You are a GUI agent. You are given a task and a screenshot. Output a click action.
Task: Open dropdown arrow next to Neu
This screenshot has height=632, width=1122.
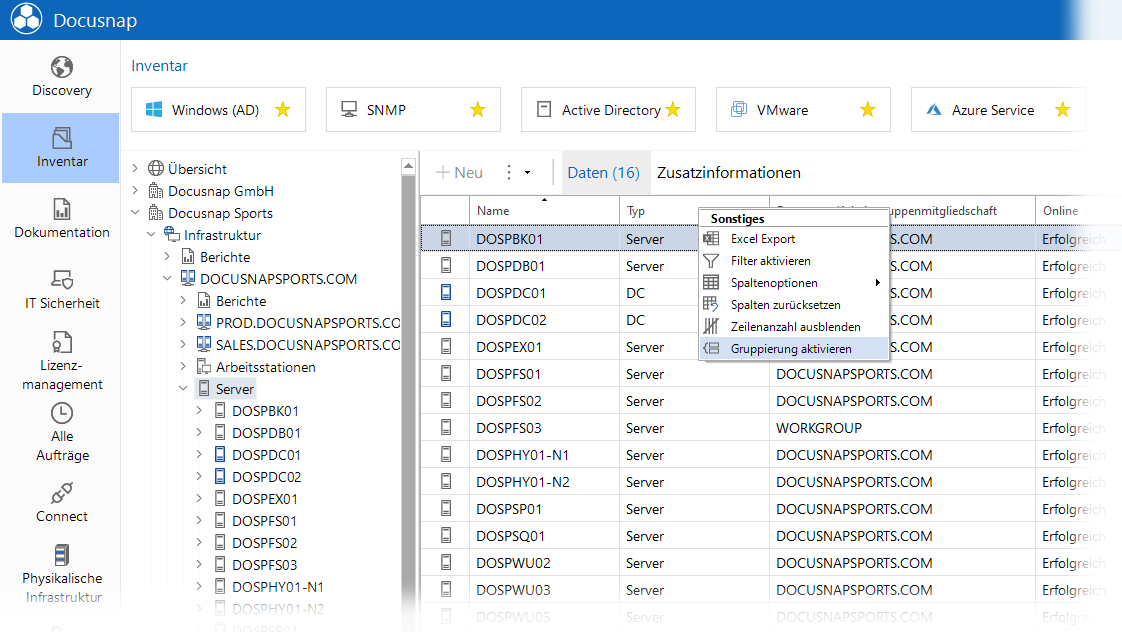point(527,172)
